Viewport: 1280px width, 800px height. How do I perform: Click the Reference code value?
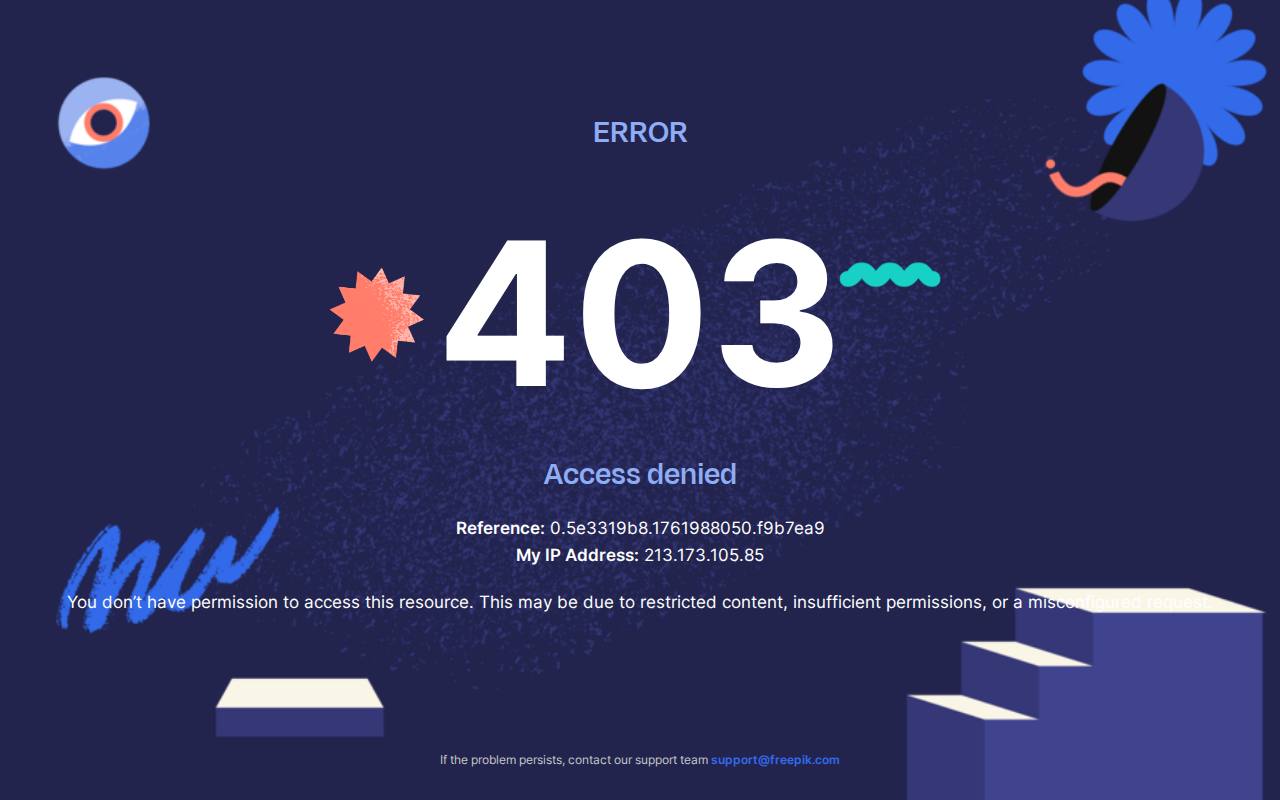coord(687,528)
